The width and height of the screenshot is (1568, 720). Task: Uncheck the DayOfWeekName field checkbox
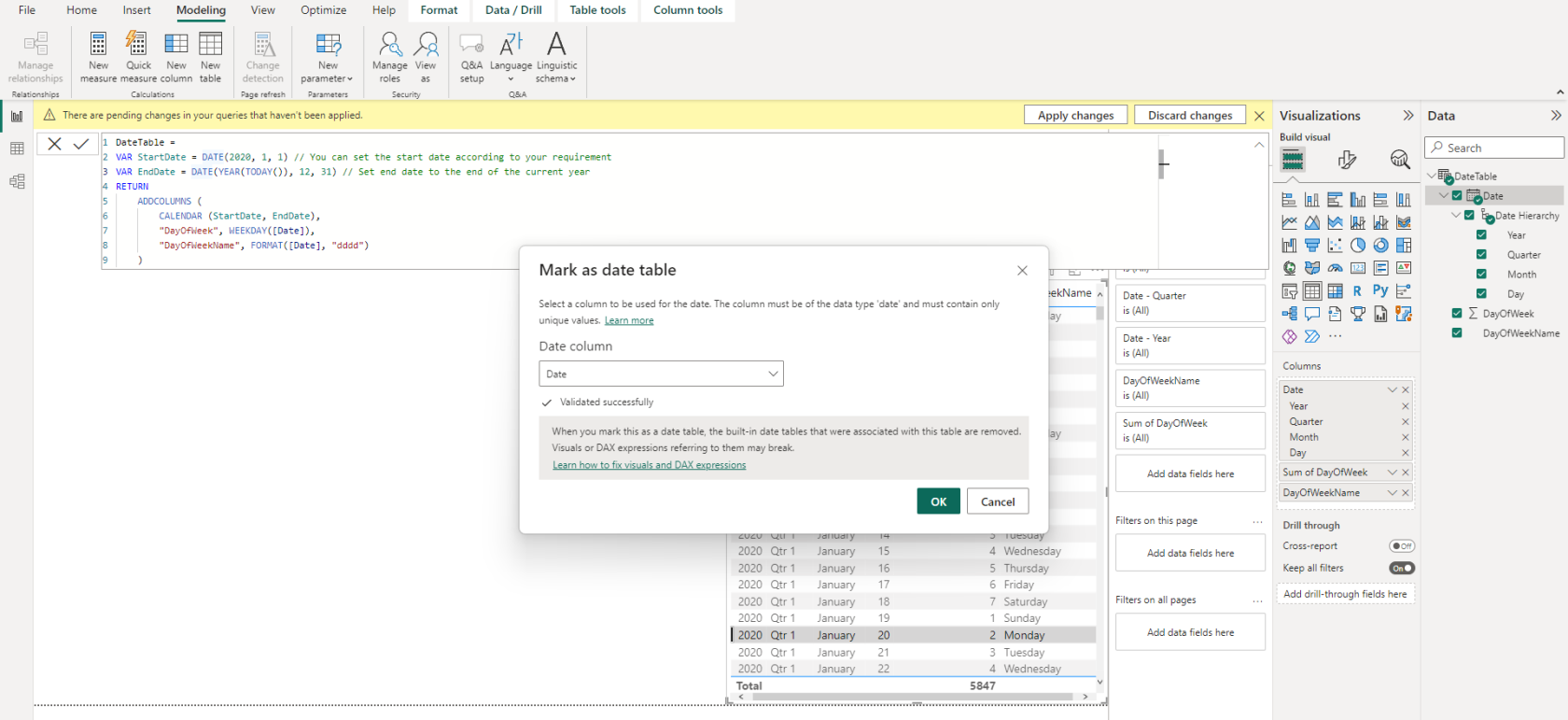pyautogui.click(x=1457, y=333)
